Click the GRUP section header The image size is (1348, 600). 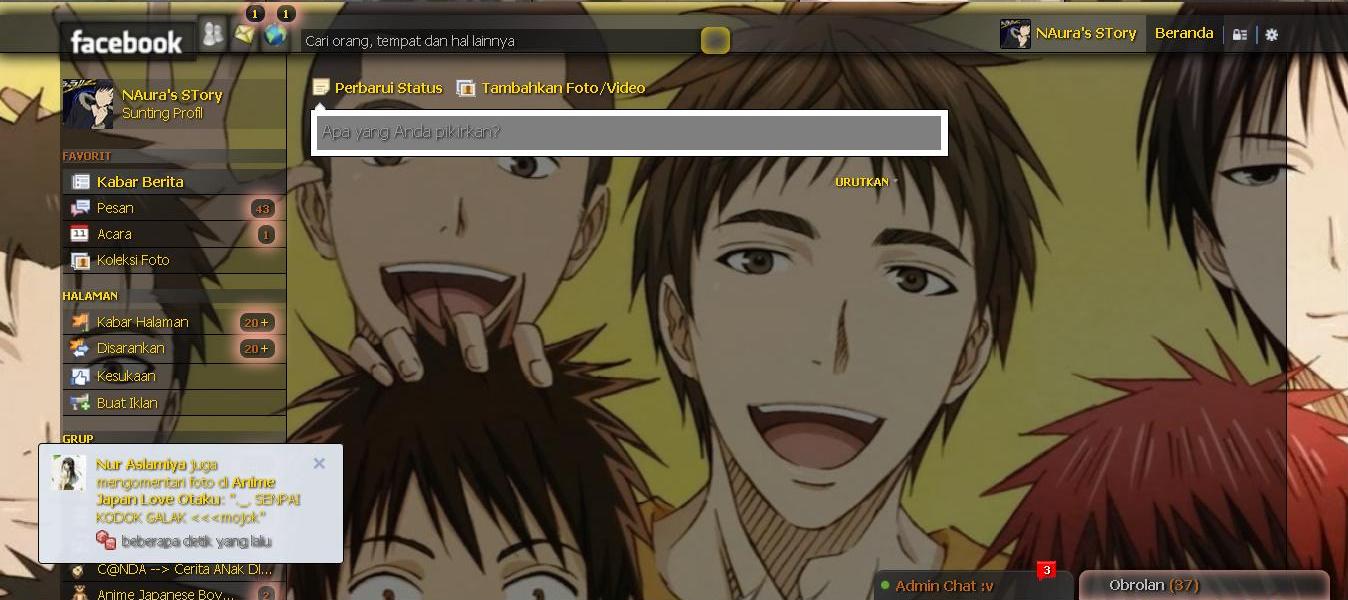[78, 439]
